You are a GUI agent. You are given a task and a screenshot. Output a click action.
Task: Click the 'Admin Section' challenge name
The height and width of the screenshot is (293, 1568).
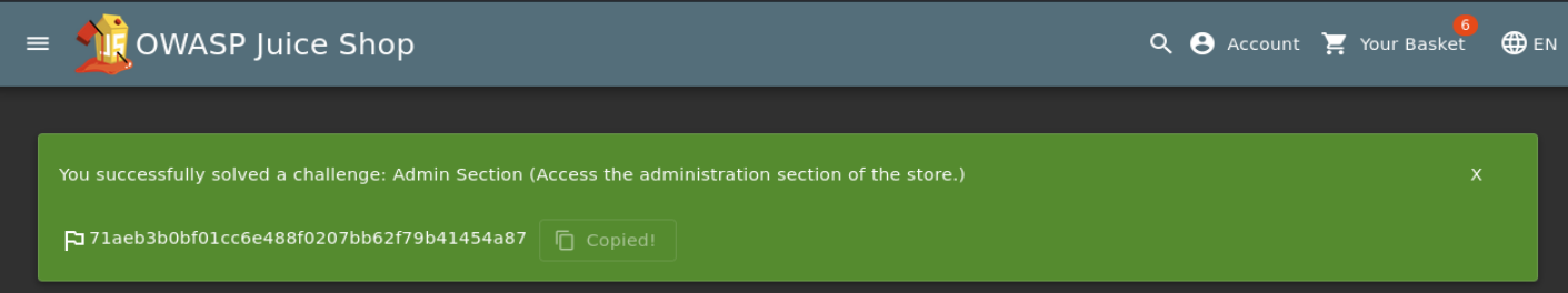[x=457, y=175]
